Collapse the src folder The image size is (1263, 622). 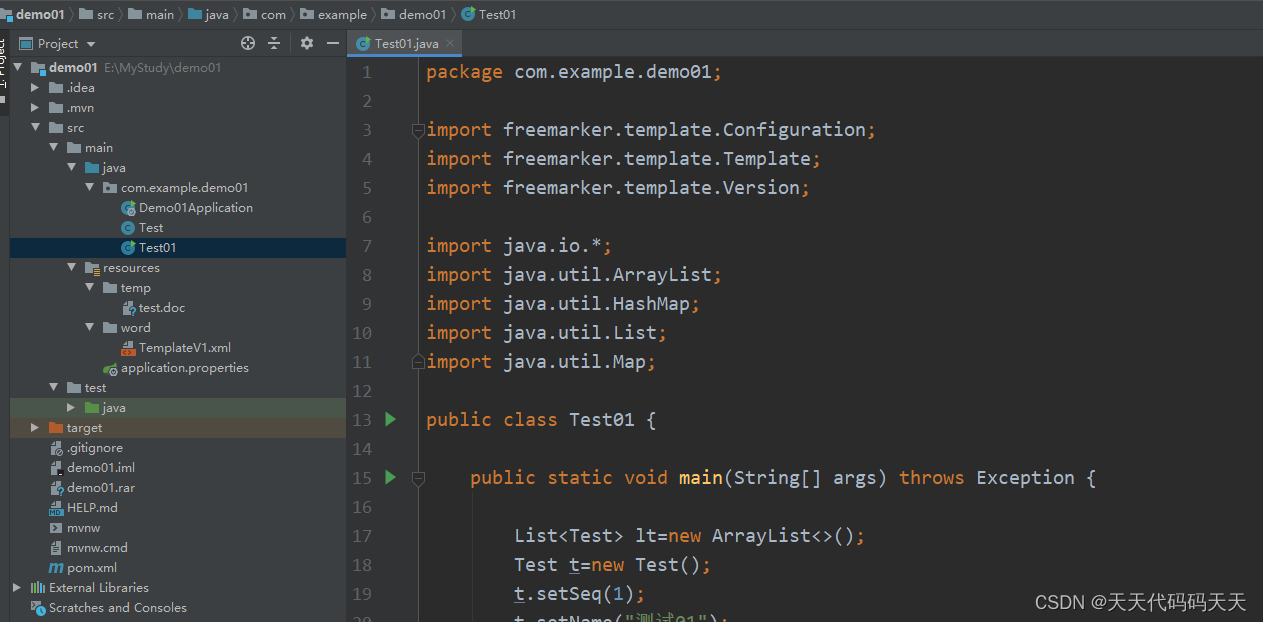click(36, 127)
